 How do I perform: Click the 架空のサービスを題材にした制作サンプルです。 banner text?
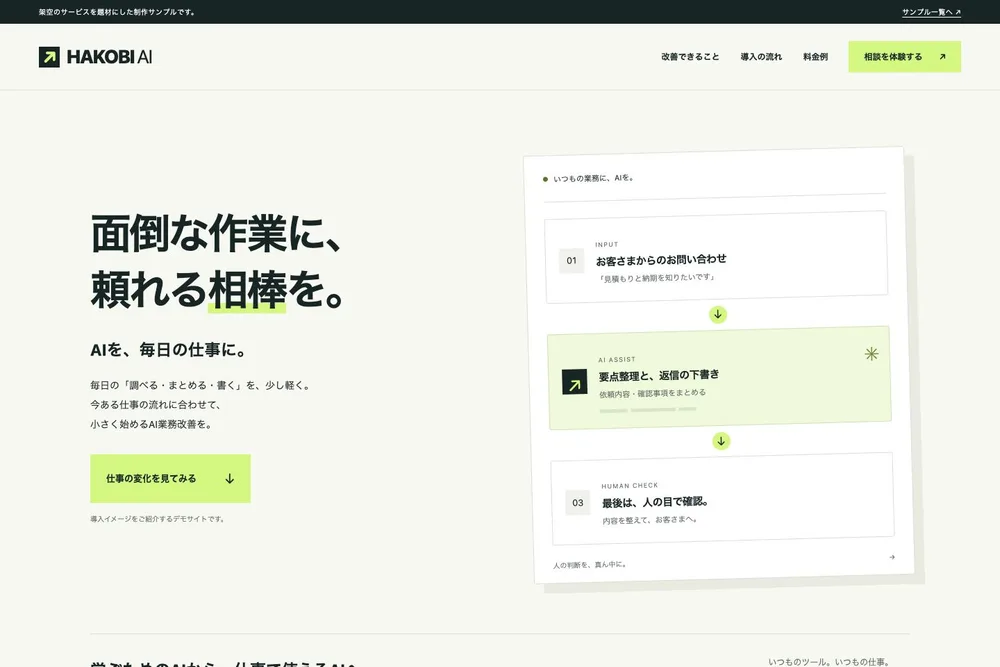[x=117, y=12]
